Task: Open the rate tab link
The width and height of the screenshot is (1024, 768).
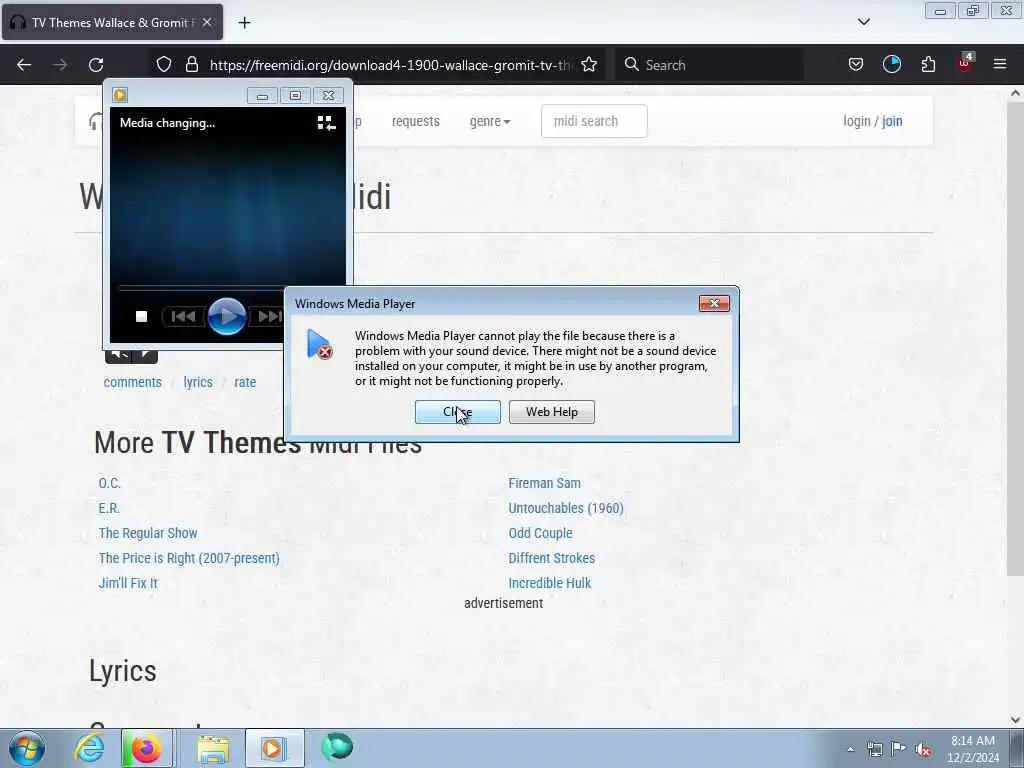Action: [245, 382]
